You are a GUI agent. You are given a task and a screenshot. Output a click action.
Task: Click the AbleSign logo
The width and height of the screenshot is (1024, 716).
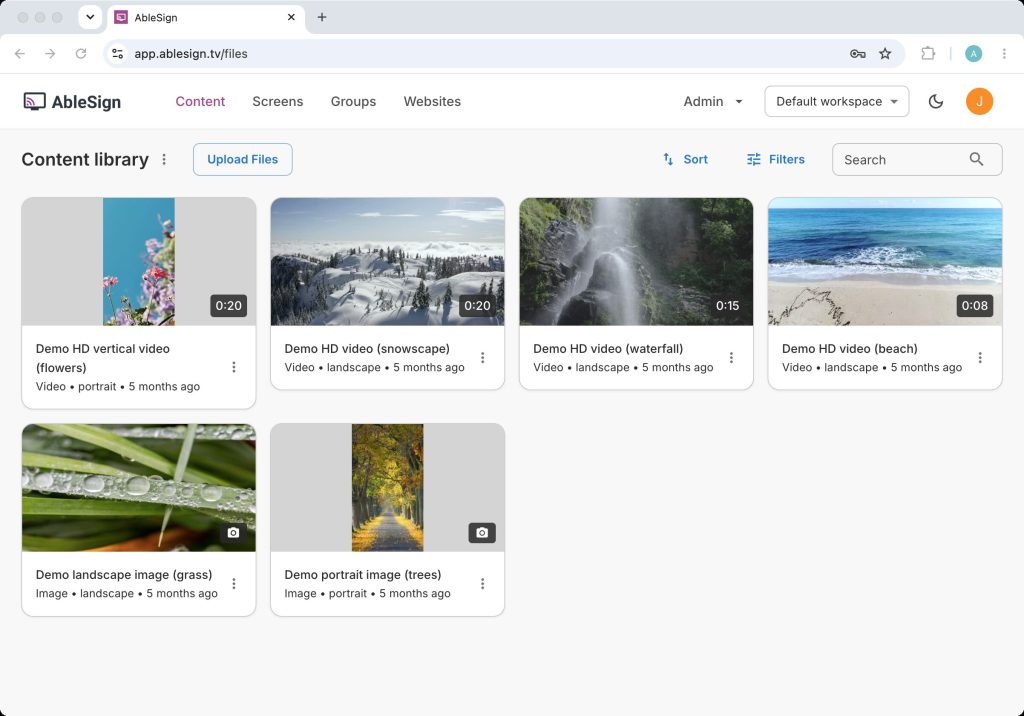click(72, 101)
